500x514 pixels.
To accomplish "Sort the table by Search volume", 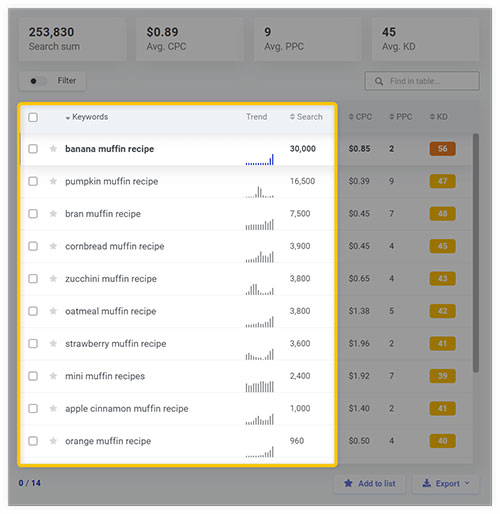I will tap(306, 117).
